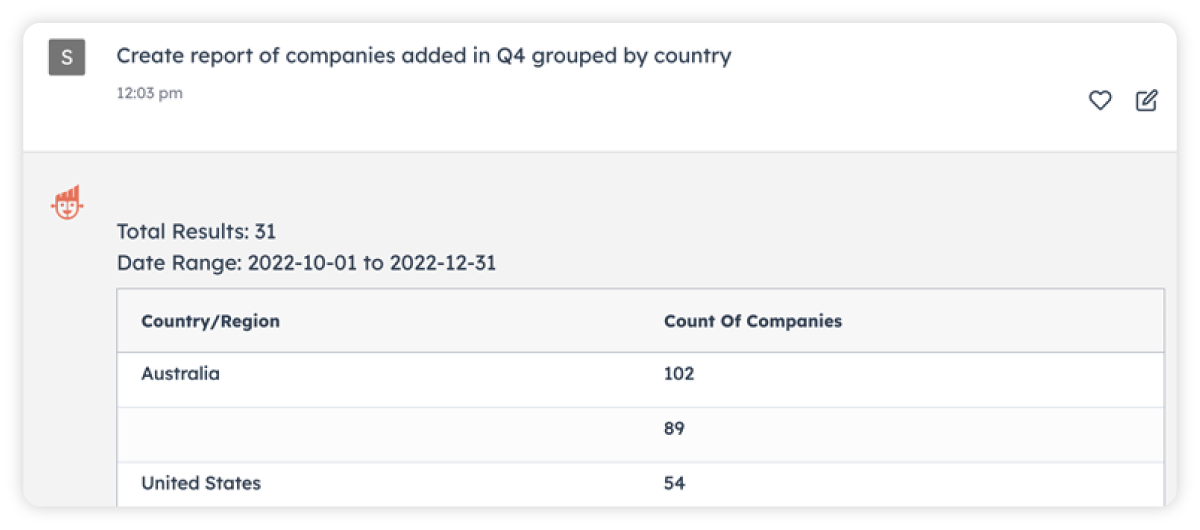The width and height of the screenshot is (1200, 530).
Task: Select the Q4 companies report prompt text
Action: tap(423, 56)
